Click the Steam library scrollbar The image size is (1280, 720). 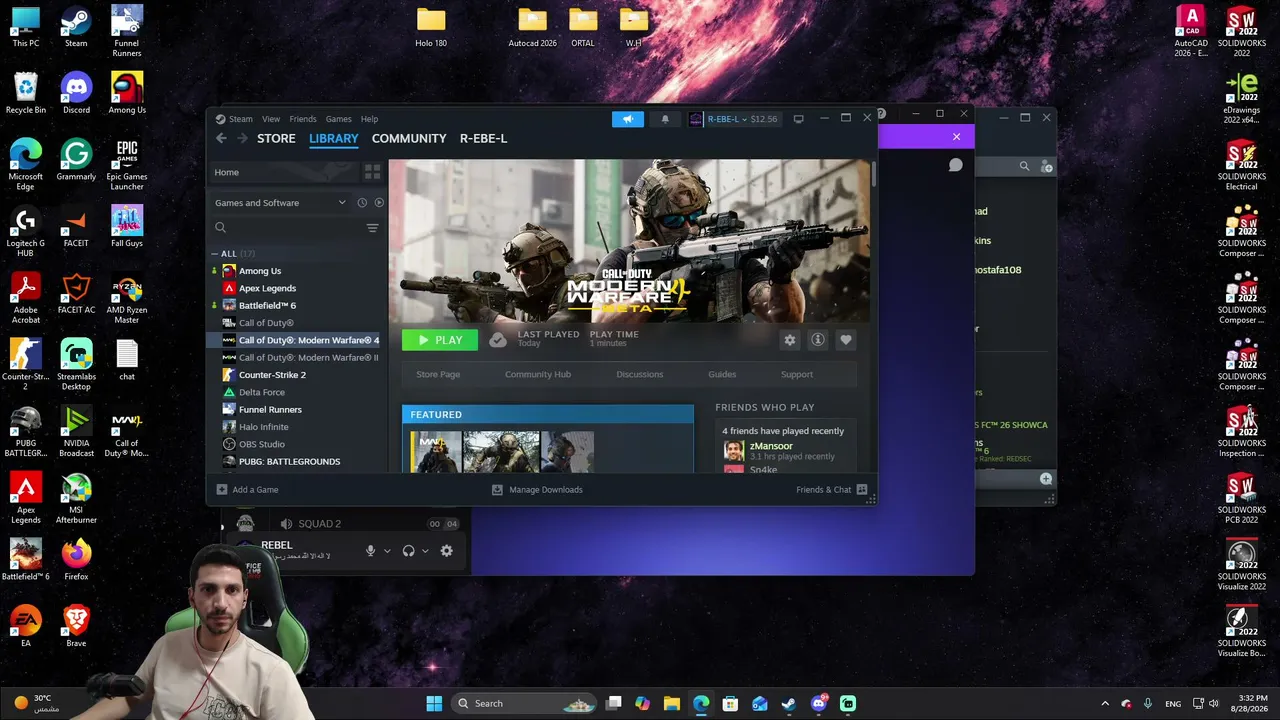[873, 173]
